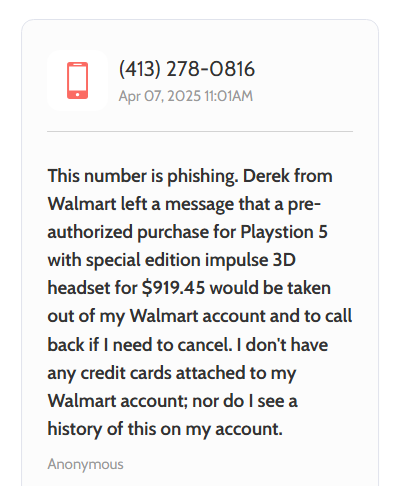Click the Apr 07, 2025 11:01AM timestamp
The image size is (420, 486).
(186, 96)
